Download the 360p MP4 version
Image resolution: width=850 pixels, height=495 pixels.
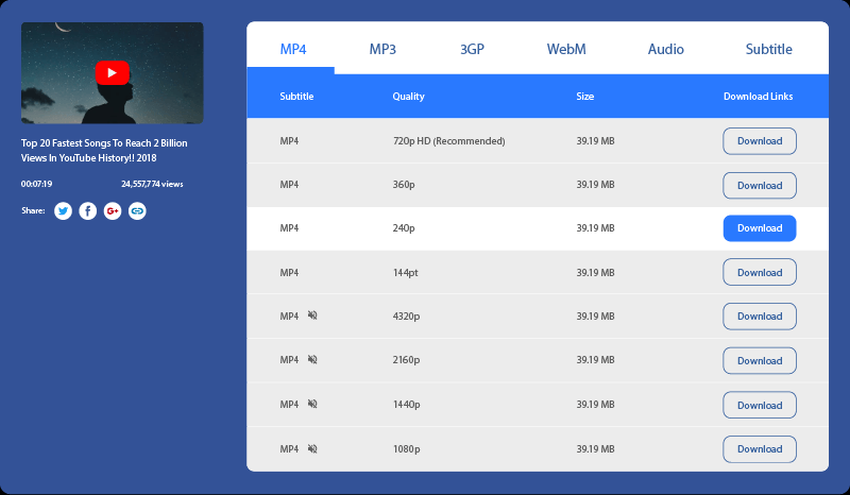(759, 185)
